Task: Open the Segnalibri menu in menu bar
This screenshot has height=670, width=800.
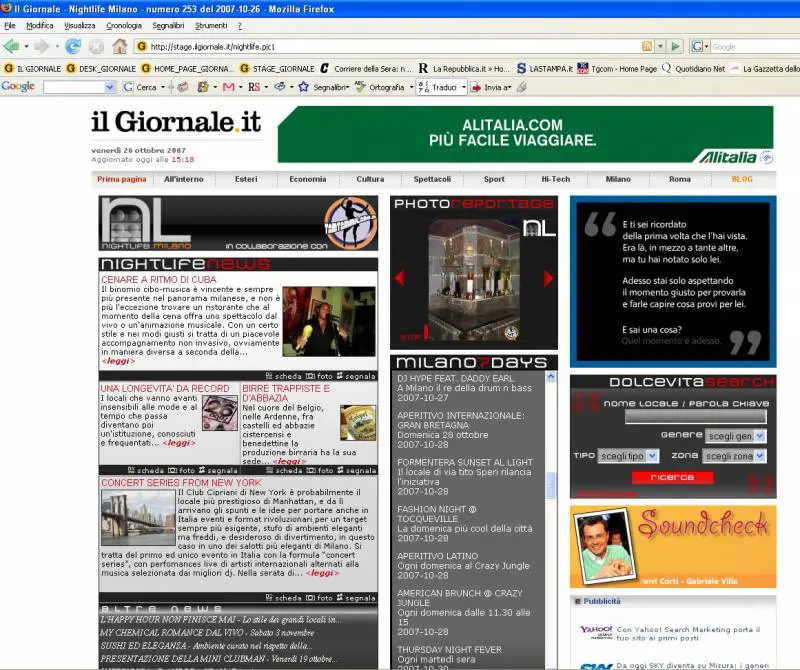Action: pyautogui.click(x=168, y=25)
